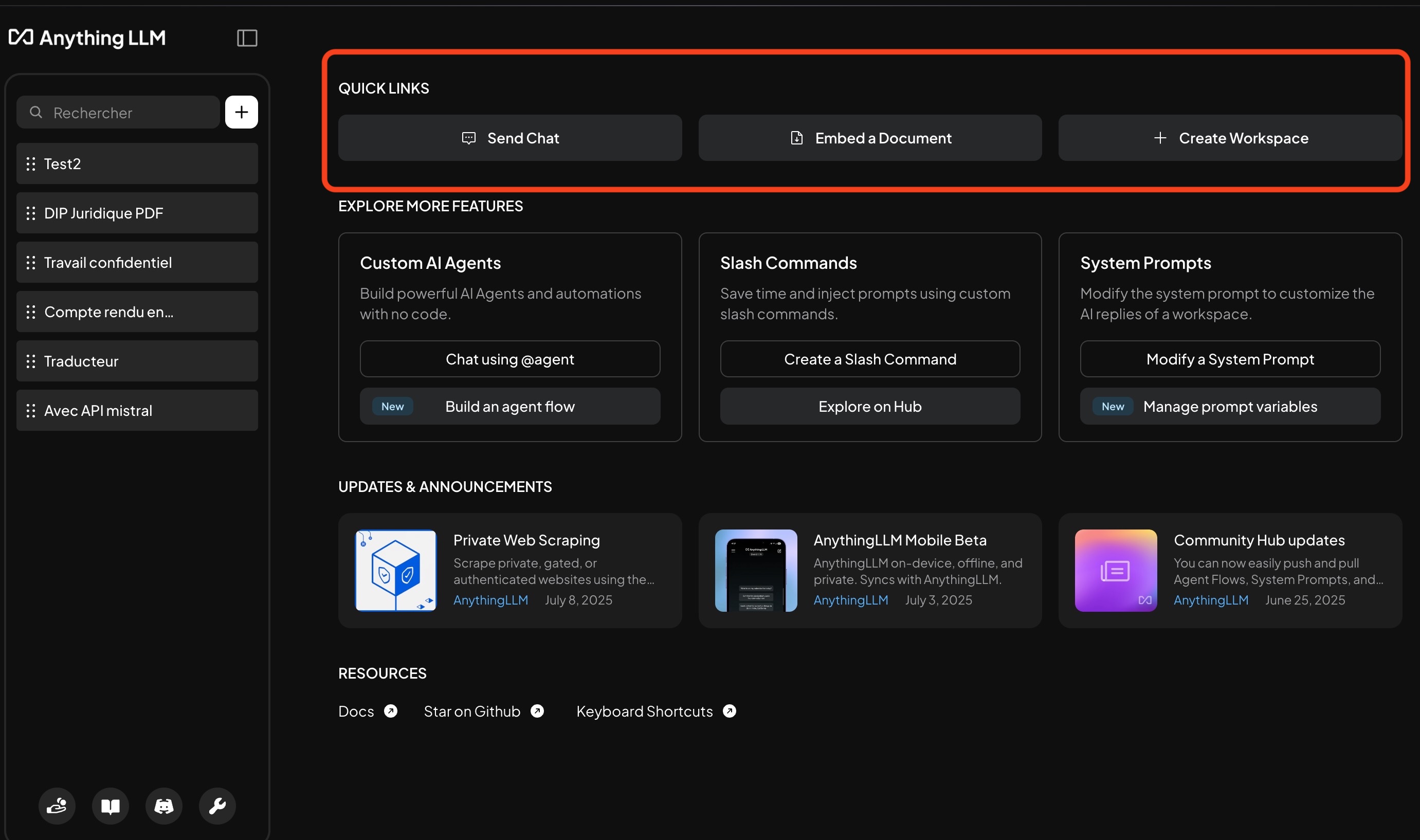Click Chat using @agent button
The width and height of the screenshot is (1420, 840).
(510, 359)
